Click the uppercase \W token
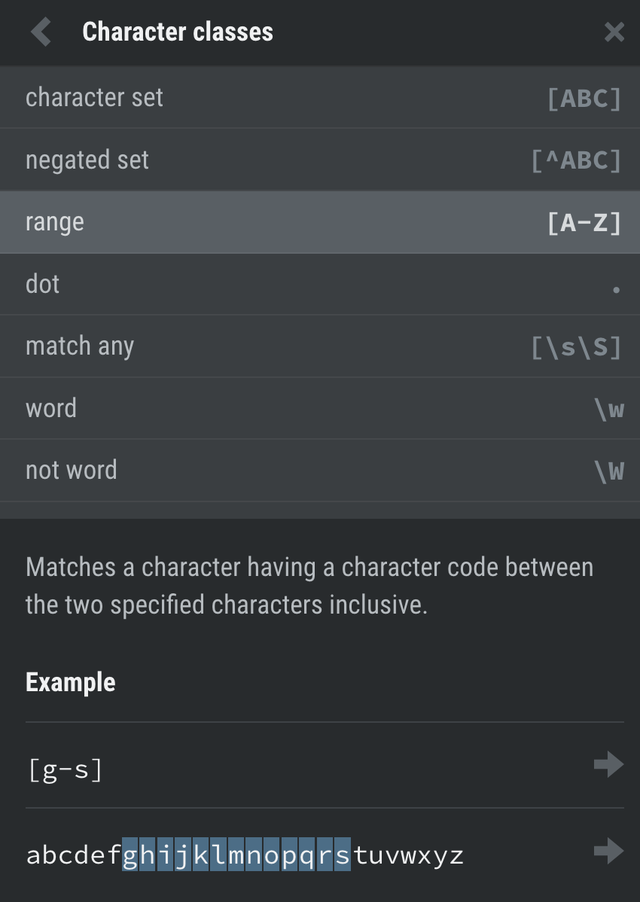 coord(608,471)
